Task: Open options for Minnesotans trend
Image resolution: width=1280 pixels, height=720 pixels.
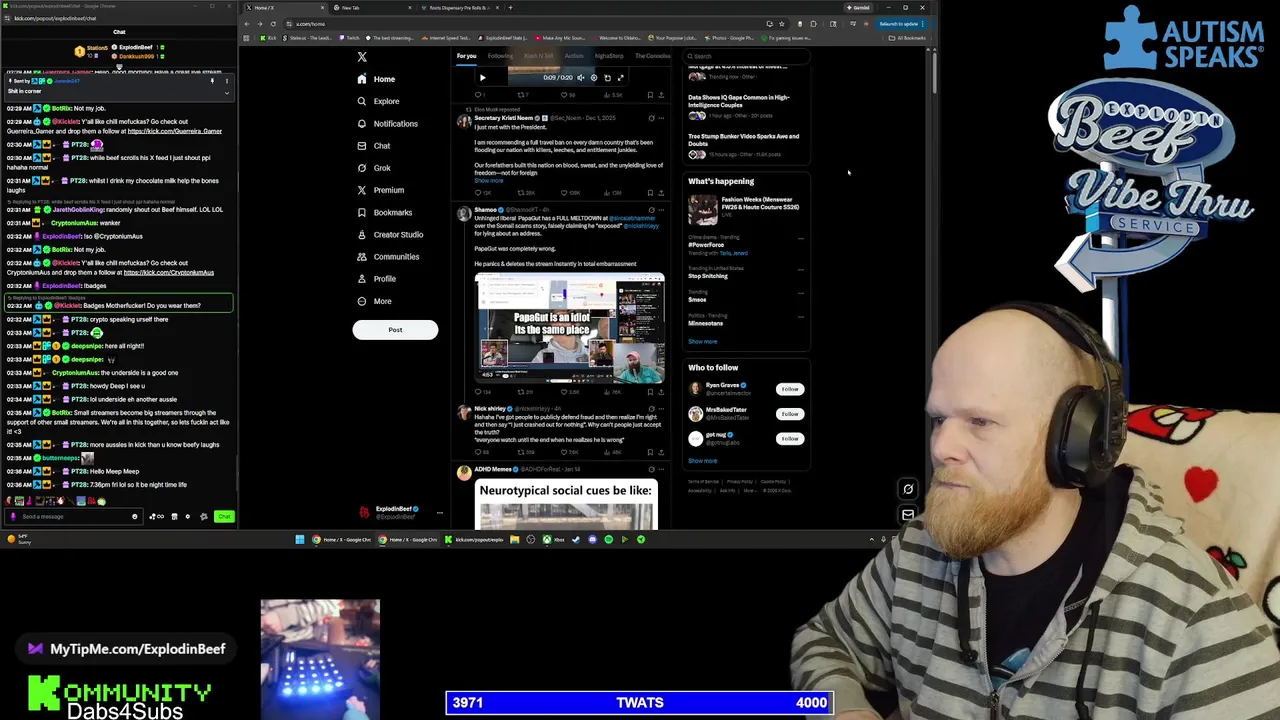Action: pyautogui.click(x=800, y=317)
